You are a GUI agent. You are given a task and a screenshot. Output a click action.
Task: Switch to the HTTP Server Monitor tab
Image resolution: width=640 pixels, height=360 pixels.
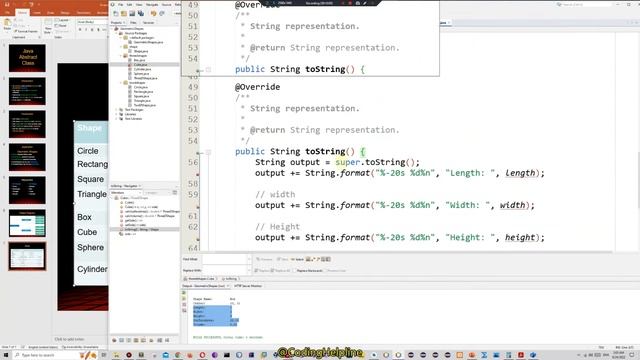248,286
